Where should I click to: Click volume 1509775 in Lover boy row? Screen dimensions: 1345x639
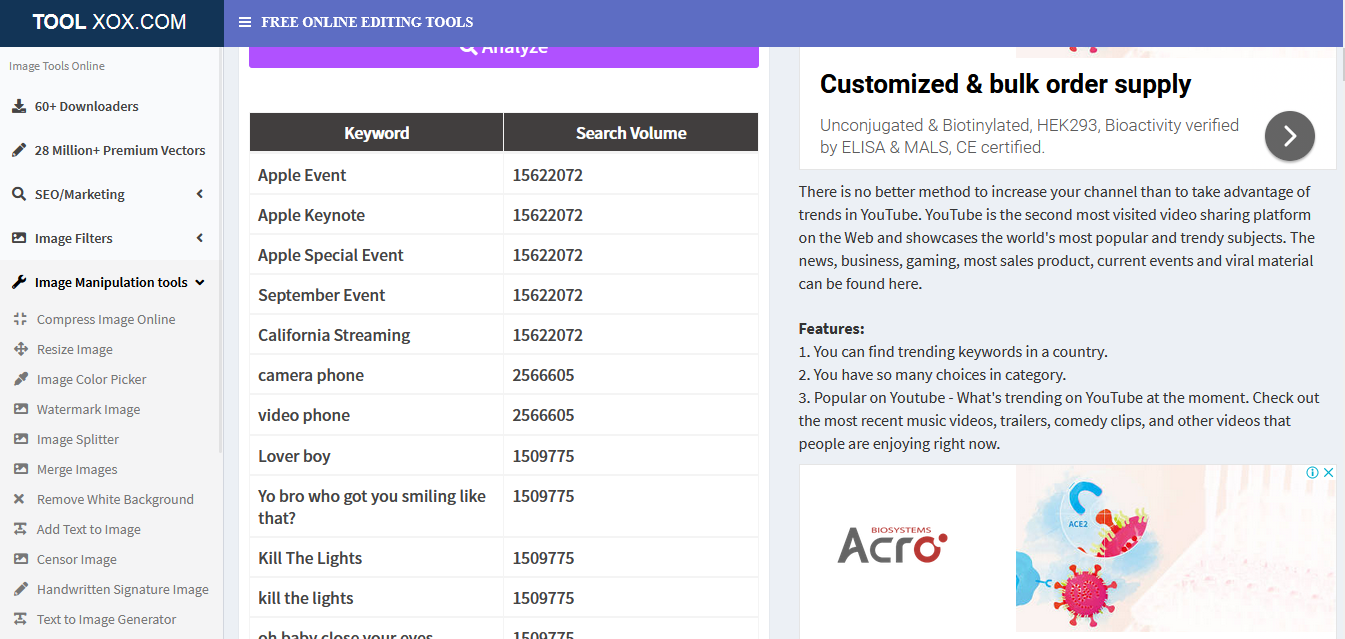tap(543, 456)
